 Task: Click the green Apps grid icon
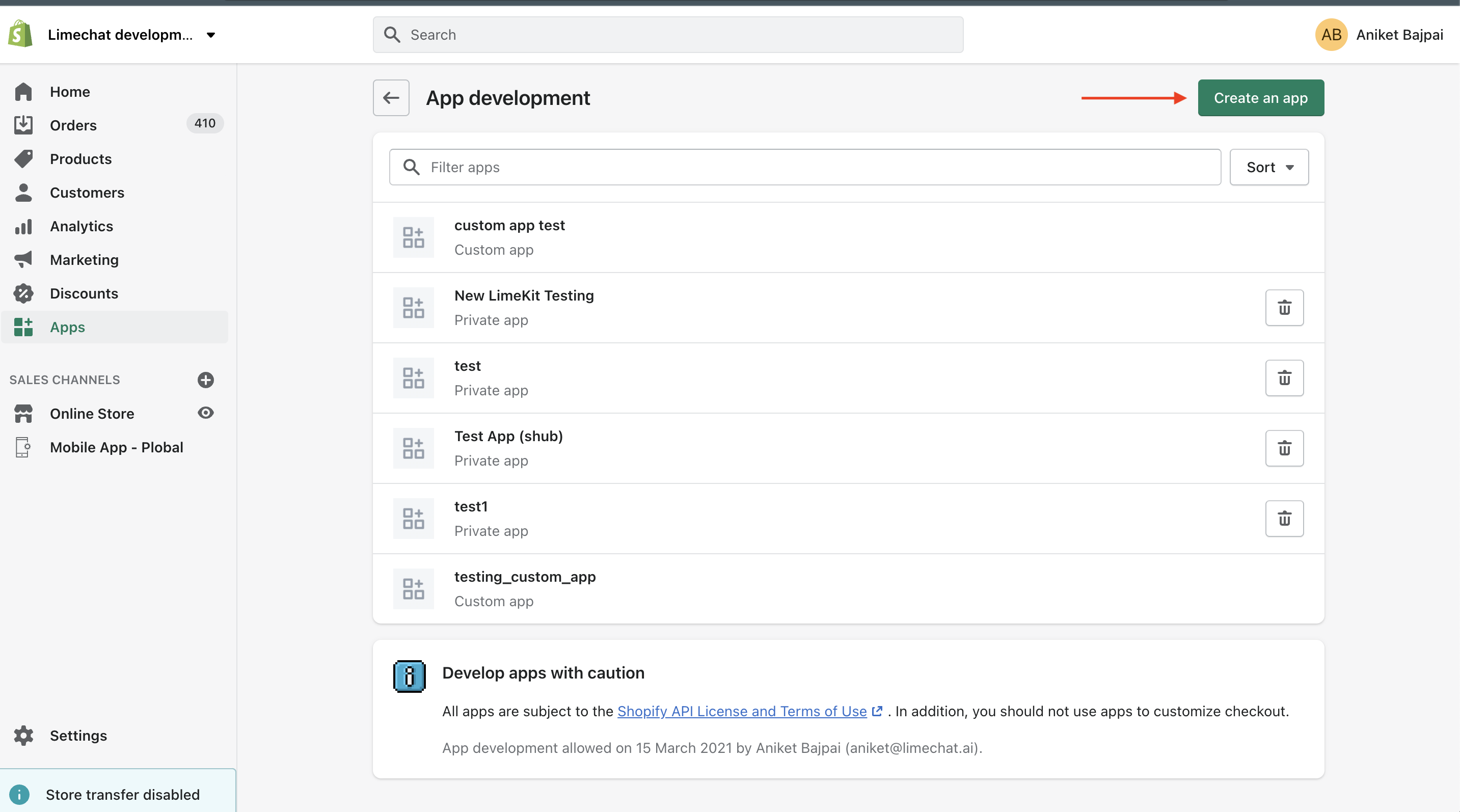click(x=23, y=327)
